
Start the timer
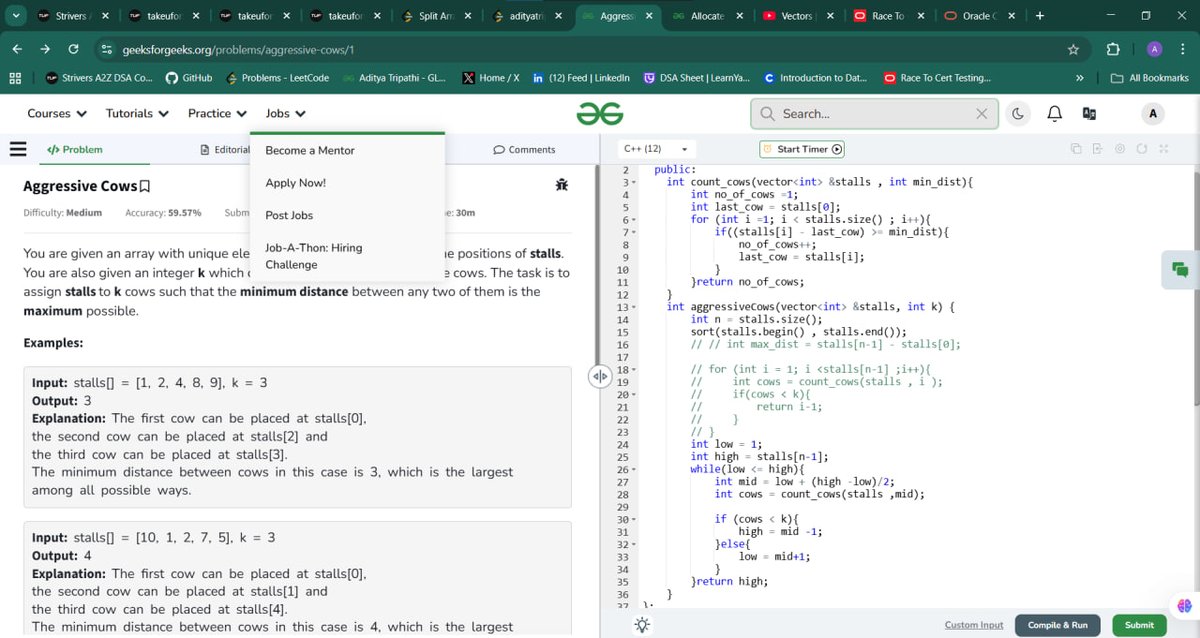tap(803, 149)
